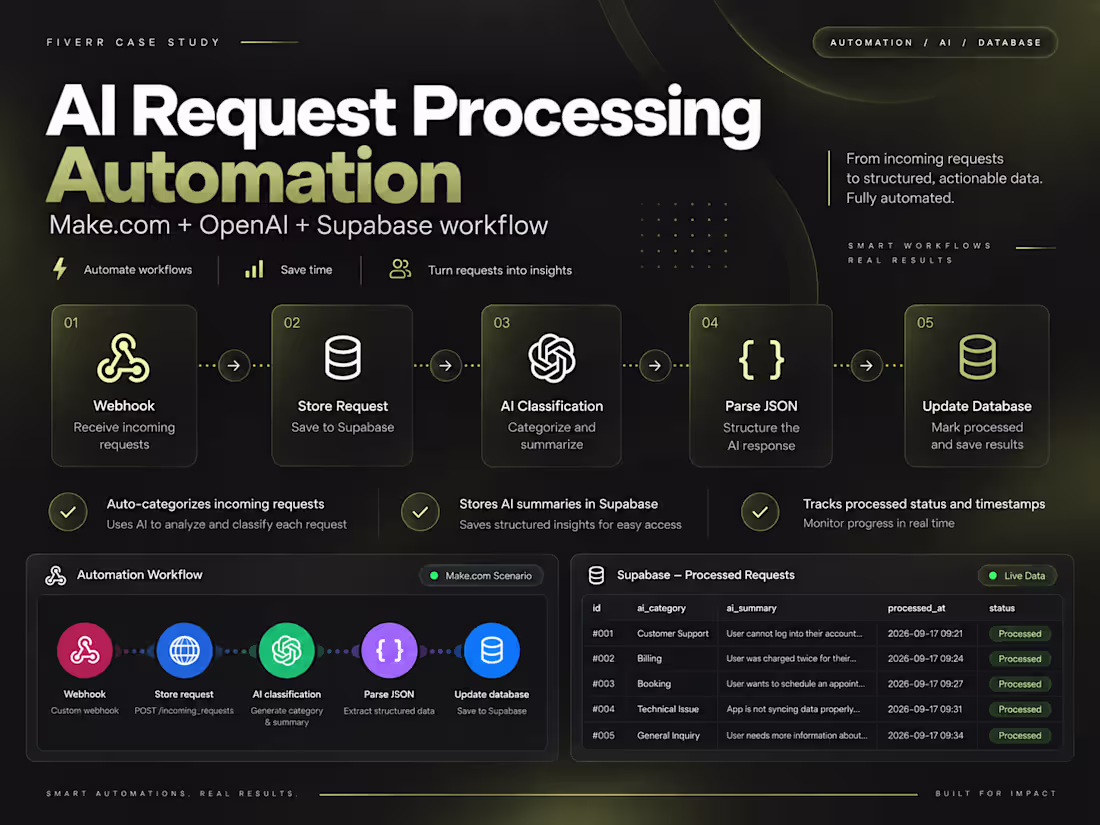Click the 'Custom webhook' label
The image size is (1100, 825).
coord(85,711)
